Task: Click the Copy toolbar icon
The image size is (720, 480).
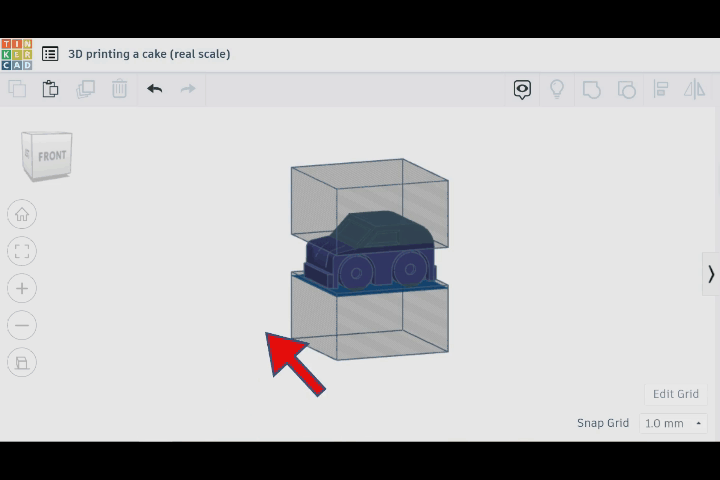Action: (x=17, y=89)
